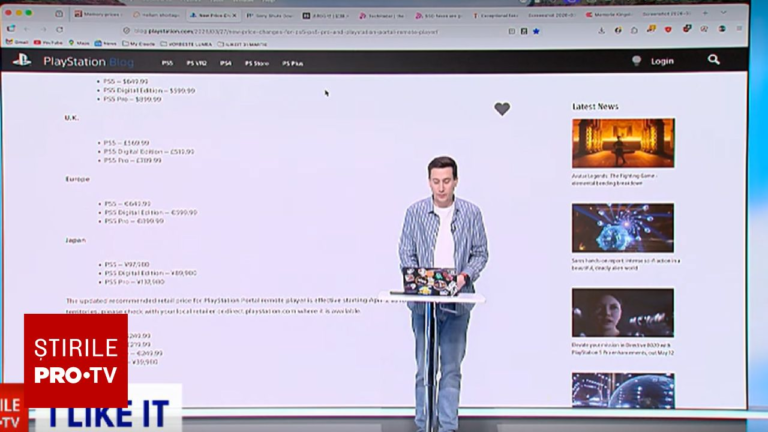Click the site information icon in address bar
The image size is (768, 432).
tap(126, 31)
